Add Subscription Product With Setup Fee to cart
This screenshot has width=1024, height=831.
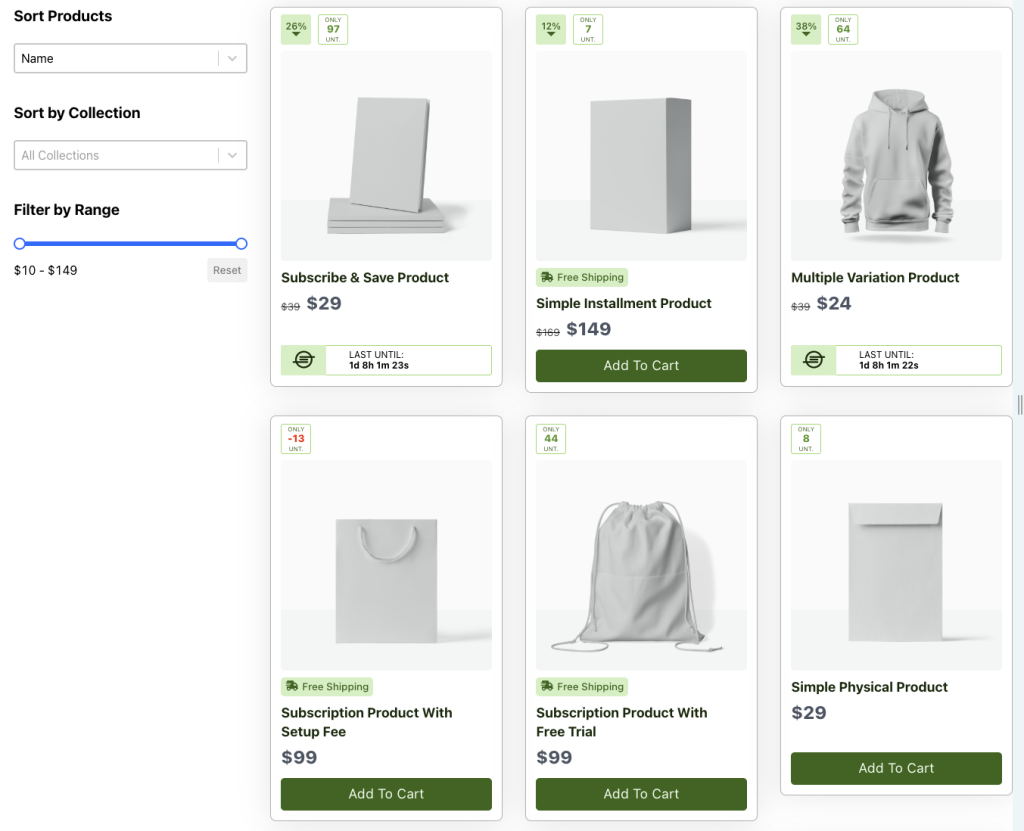(386, 794)
